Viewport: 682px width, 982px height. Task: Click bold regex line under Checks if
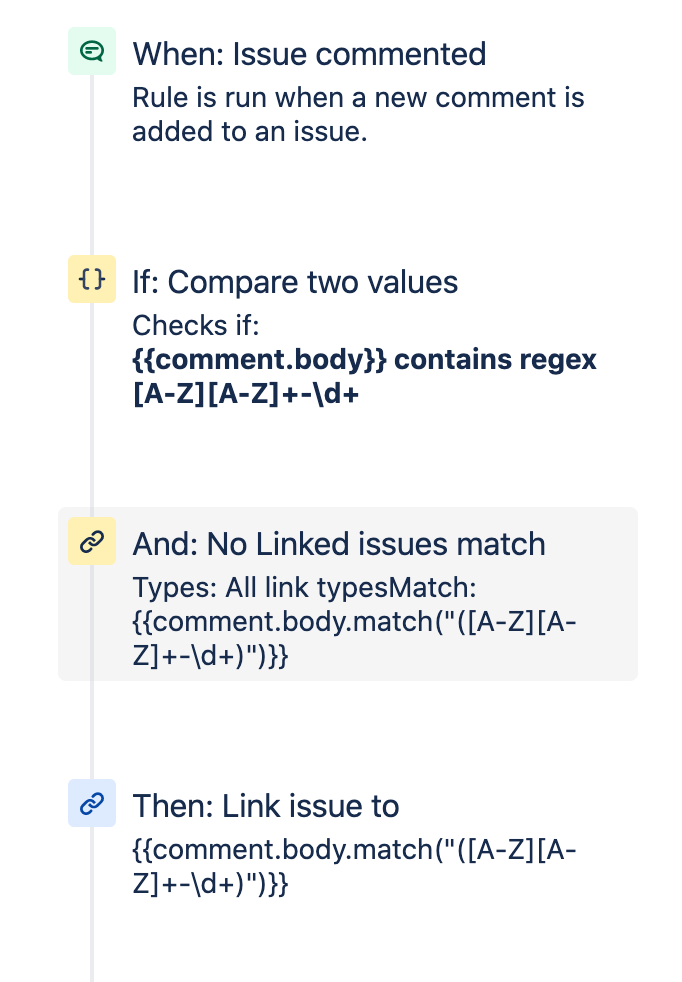(x=245, y=394)
